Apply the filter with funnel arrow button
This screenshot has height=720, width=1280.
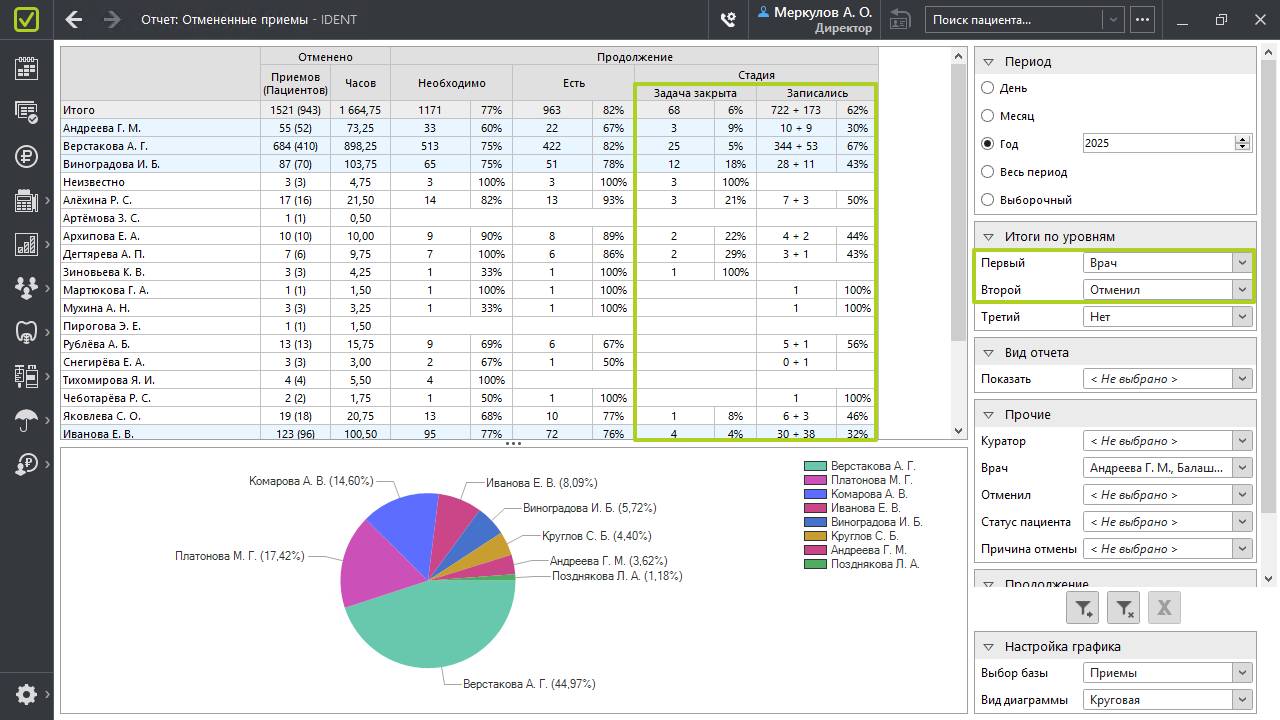(1084, 606)
